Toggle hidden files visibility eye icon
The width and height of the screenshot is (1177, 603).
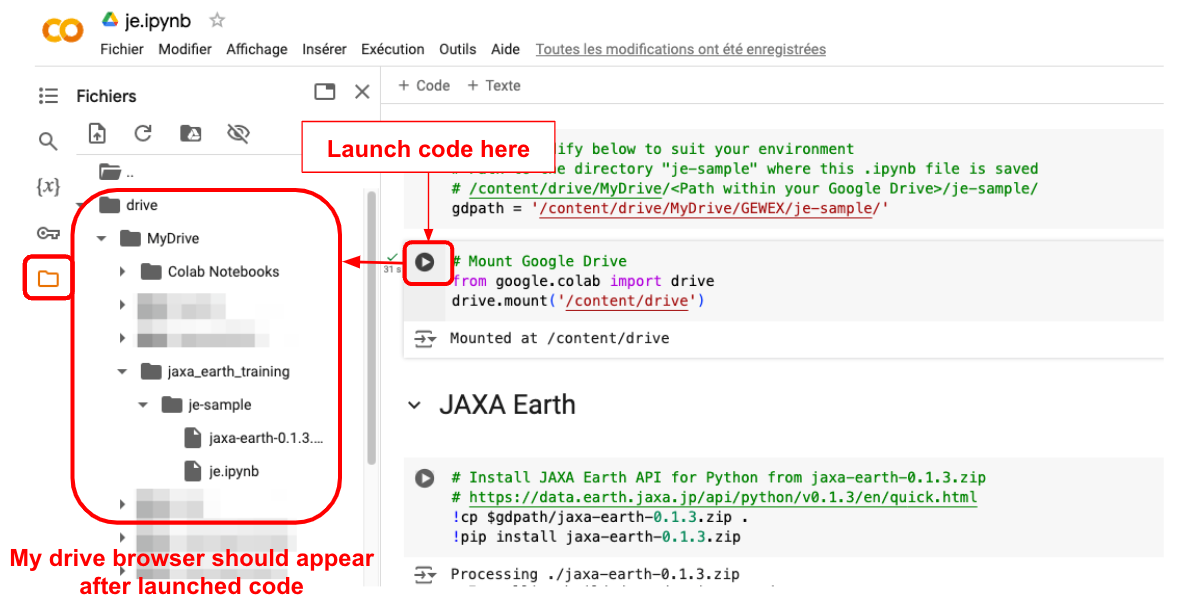pyautogui.click(x=237, y=134)
